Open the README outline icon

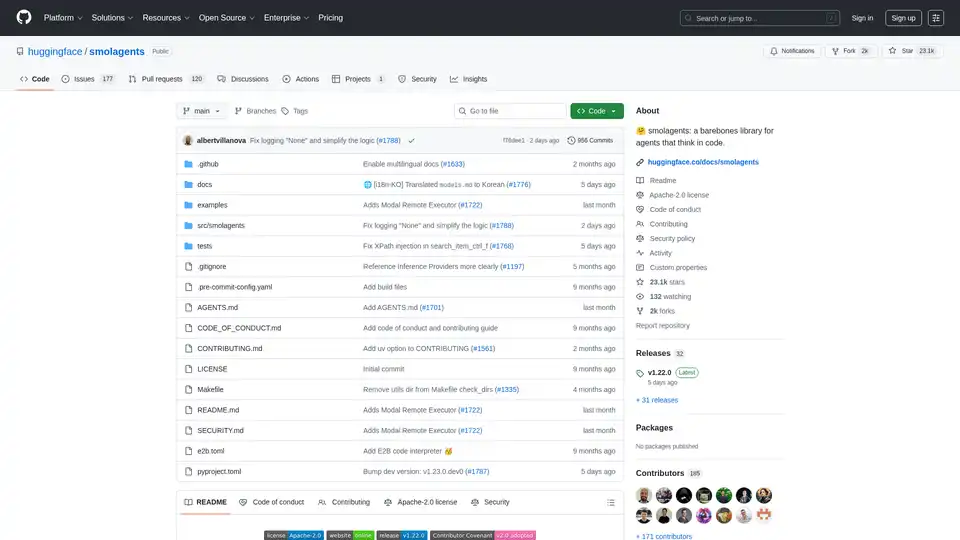(x=611, y=502)
